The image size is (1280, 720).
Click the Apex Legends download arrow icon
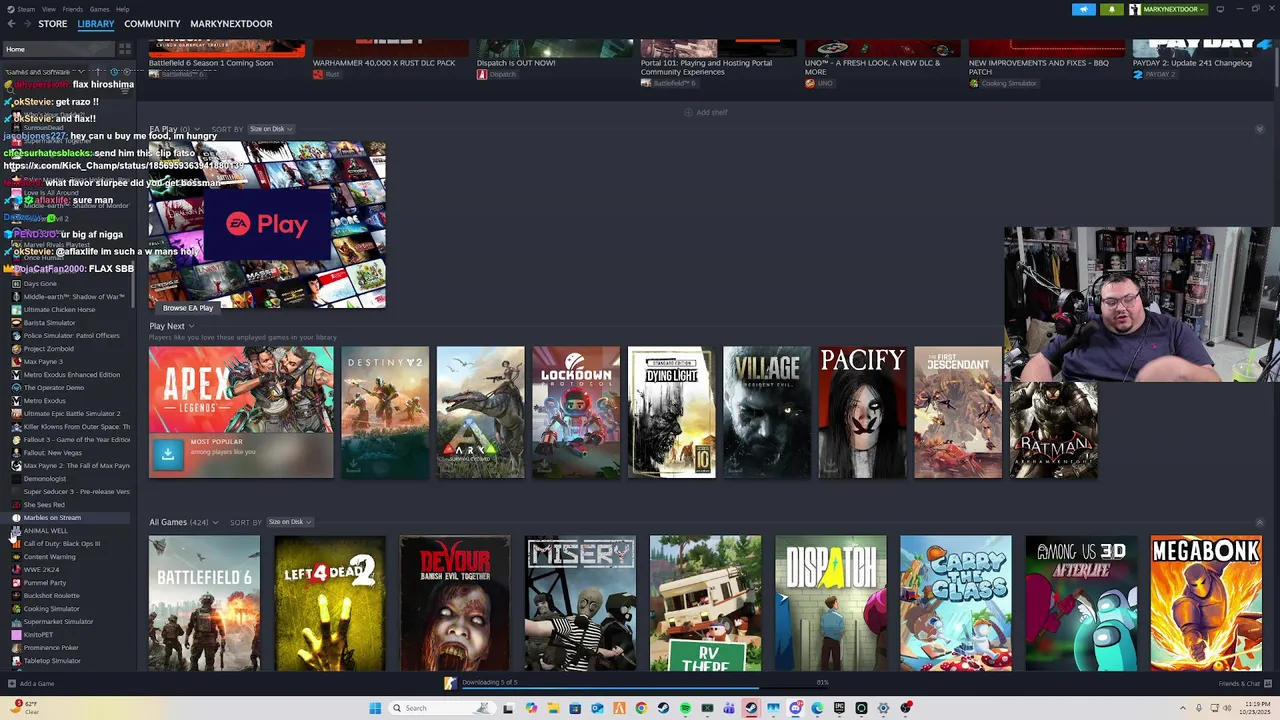pos(168,454)
